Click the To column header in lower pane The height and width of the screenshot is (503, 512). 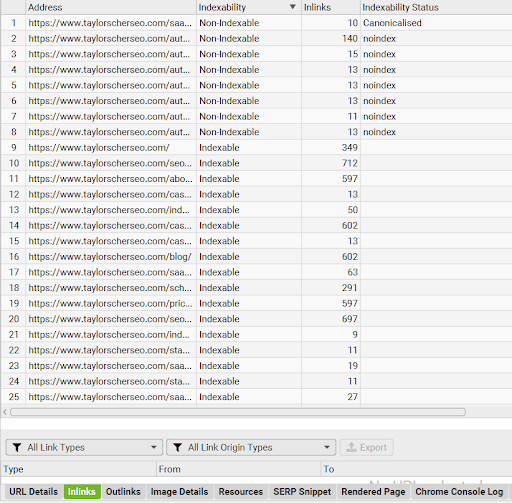click(x=417, y=469)
